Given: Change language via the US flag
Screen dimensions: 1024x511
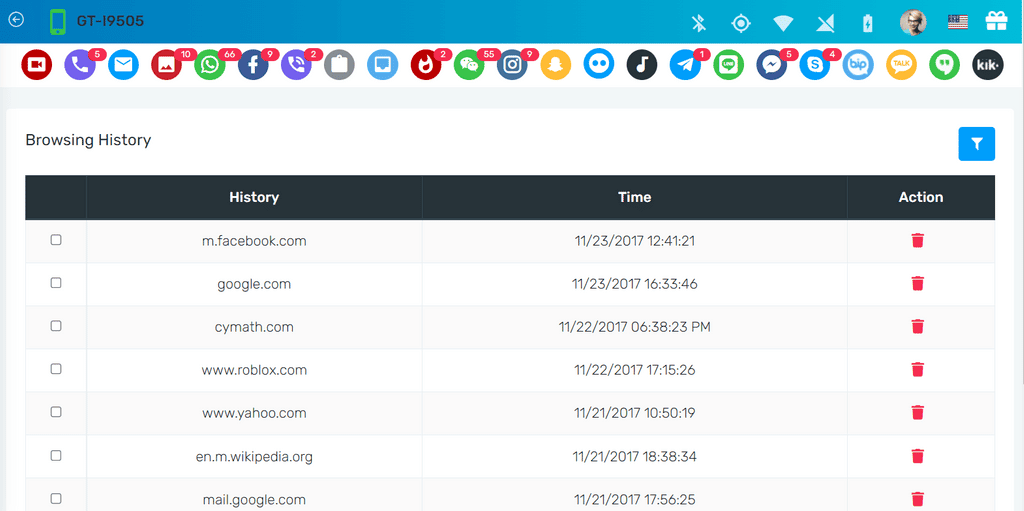Looking at the screenshot, I should [957, 22].
